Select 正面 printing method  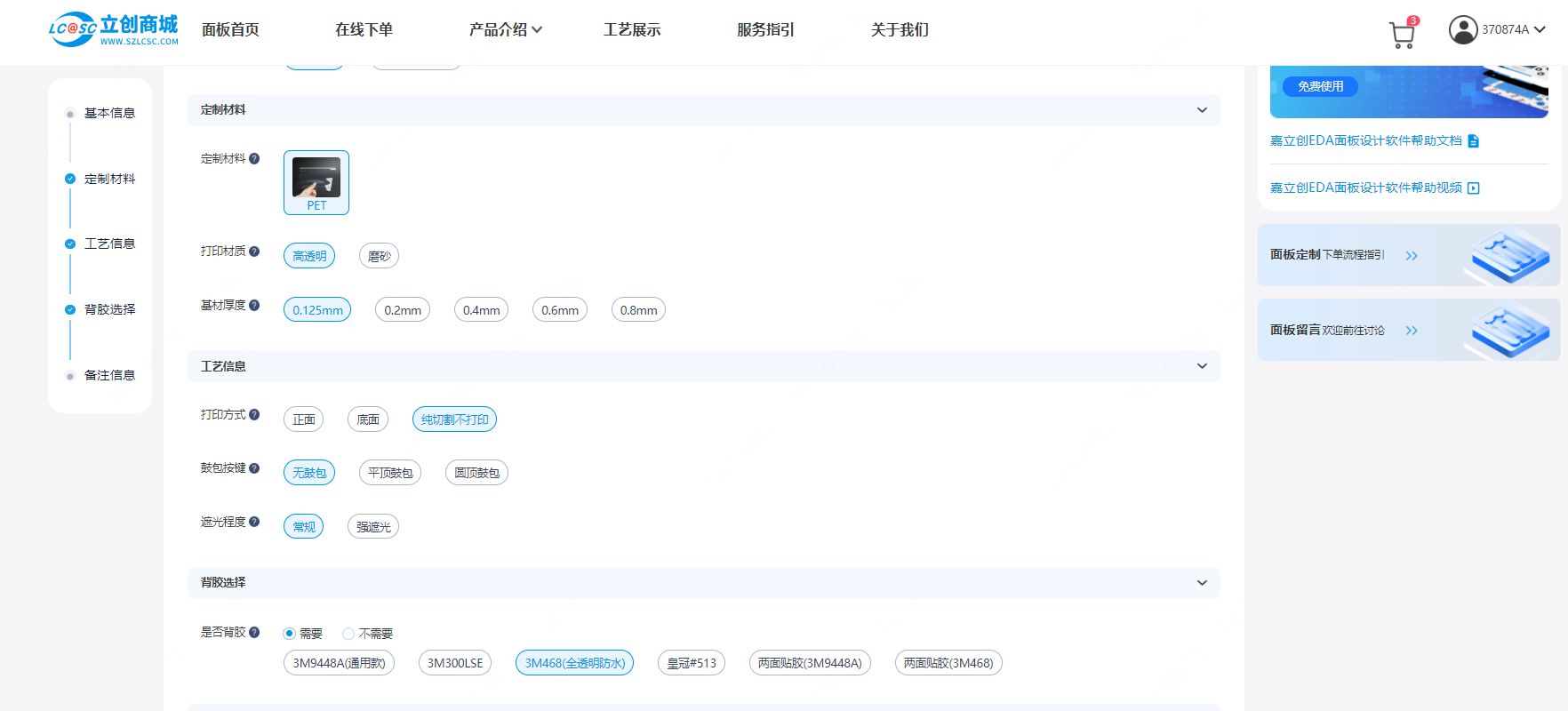click(303, 419)
